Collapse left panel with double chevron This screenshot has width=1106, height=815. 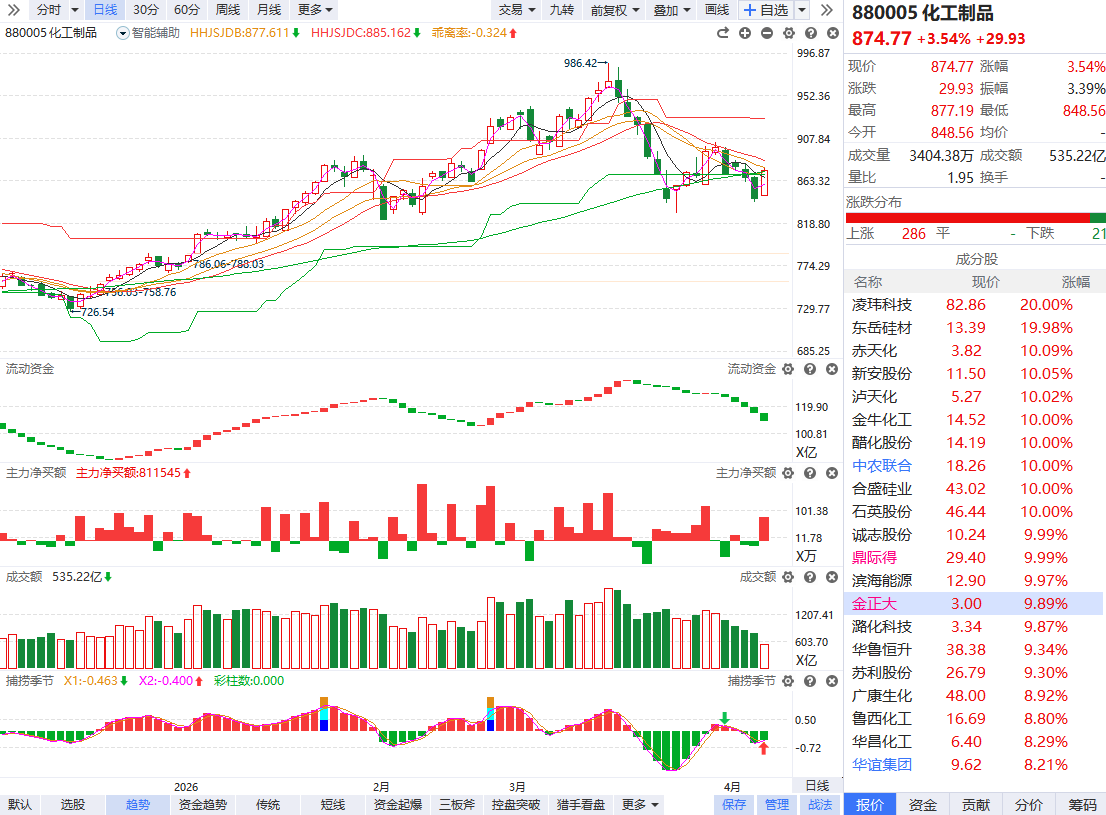[x=13, y=10]
